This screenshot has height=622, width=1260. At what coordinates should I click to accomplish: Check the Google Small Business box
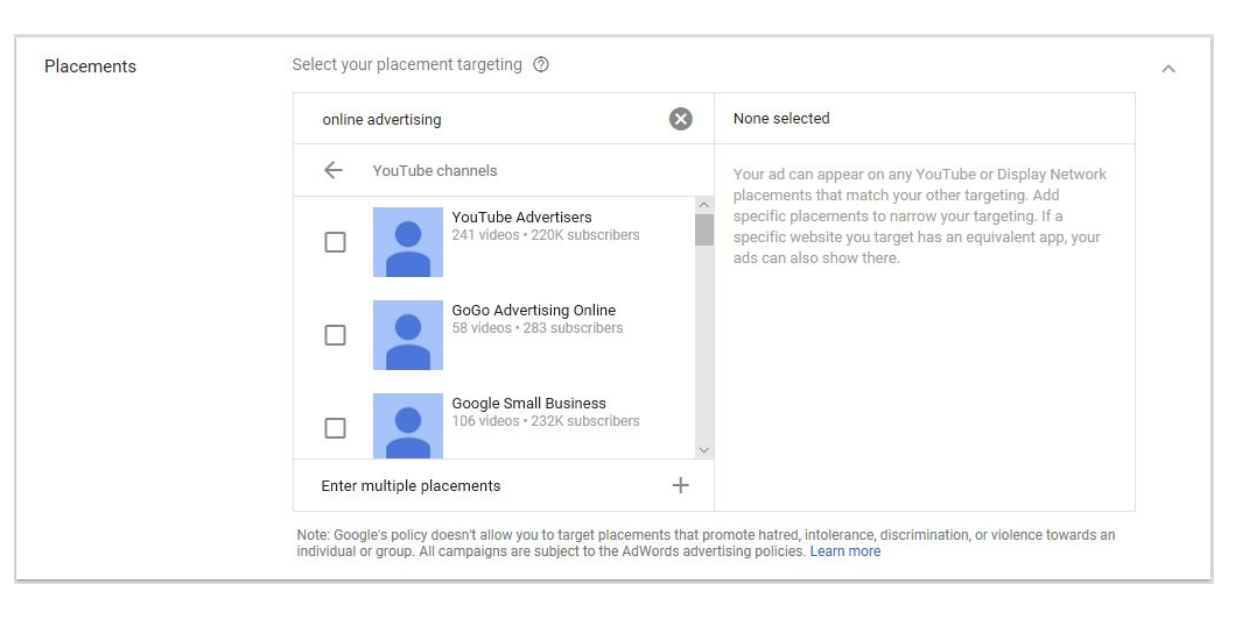[336, 428]
